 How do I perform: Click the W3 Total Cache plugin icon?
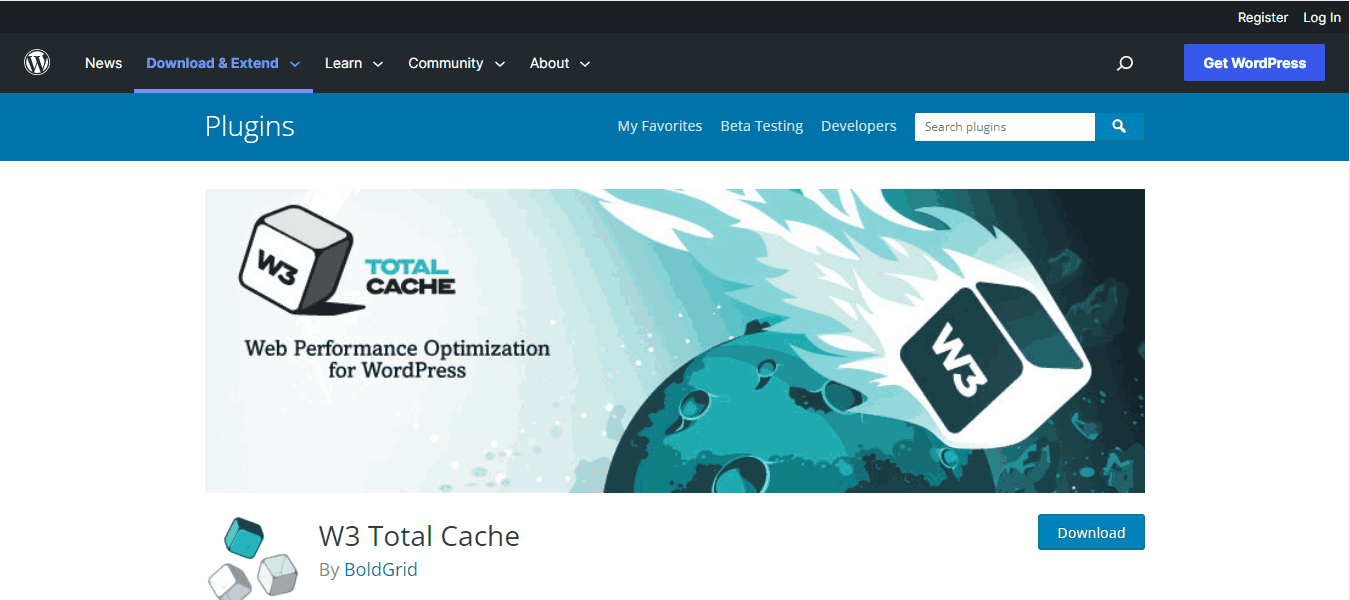click(x=252, y=556)
